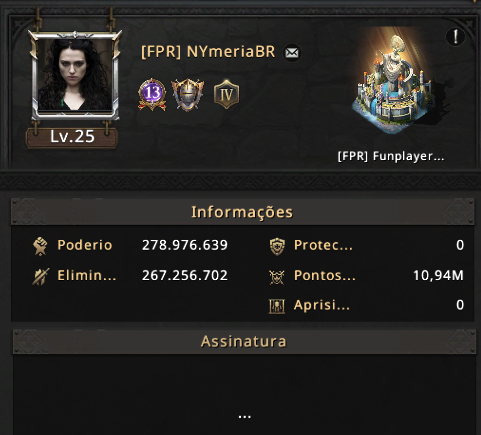The height and width of the screenshot is (435, 481).
Task: Select the Assinatura section header
Action: point(244,341)
